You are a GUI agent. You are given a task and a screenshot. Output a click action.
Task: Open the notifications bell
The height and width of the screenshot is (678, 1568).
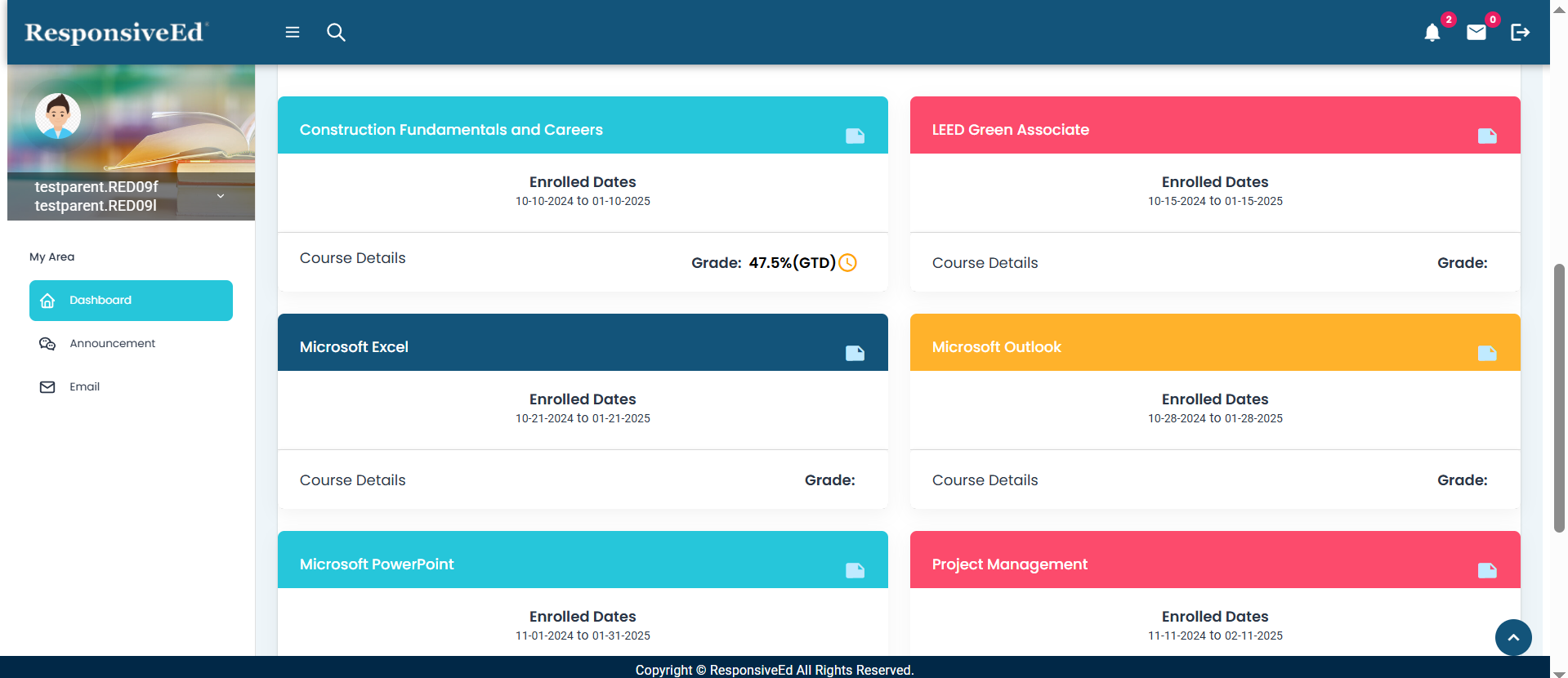(x=1432, y=33)
